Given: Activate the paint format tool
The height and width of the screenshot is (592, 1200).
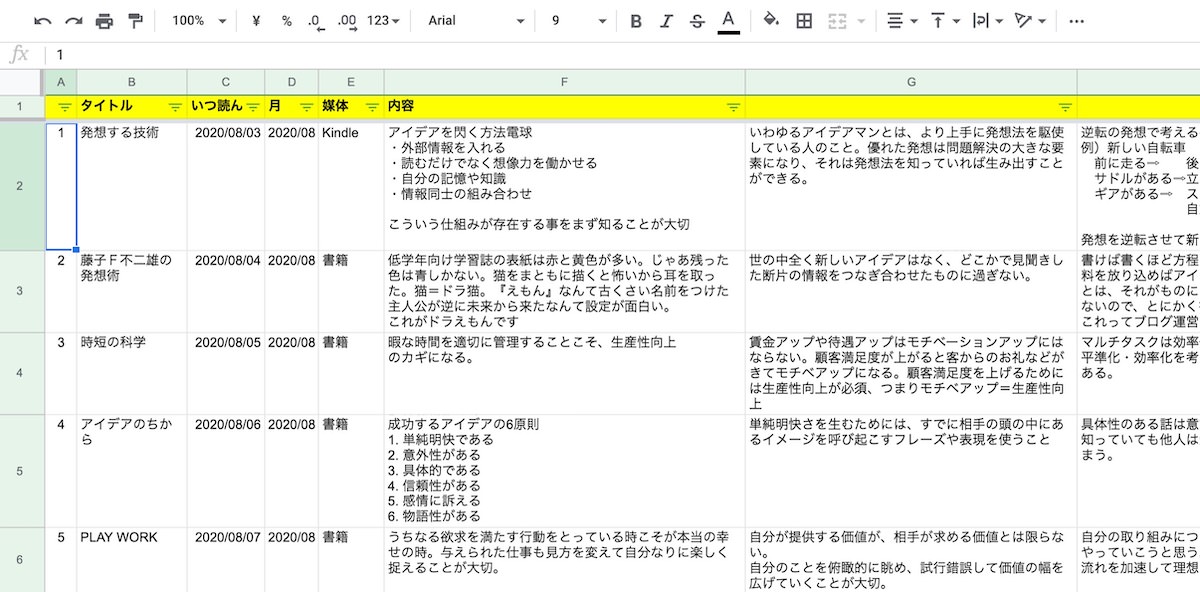Looking at the screenshot, I should [135, 21].
